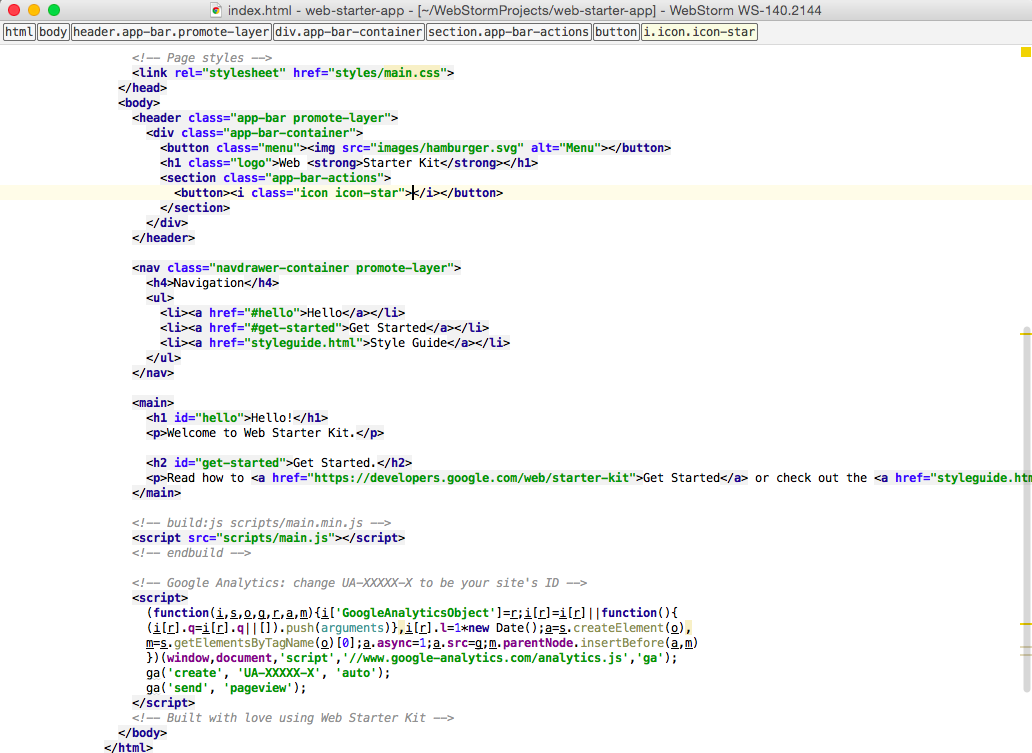Click the "build:js scripts/main.min.js" comment

(261, 523)
